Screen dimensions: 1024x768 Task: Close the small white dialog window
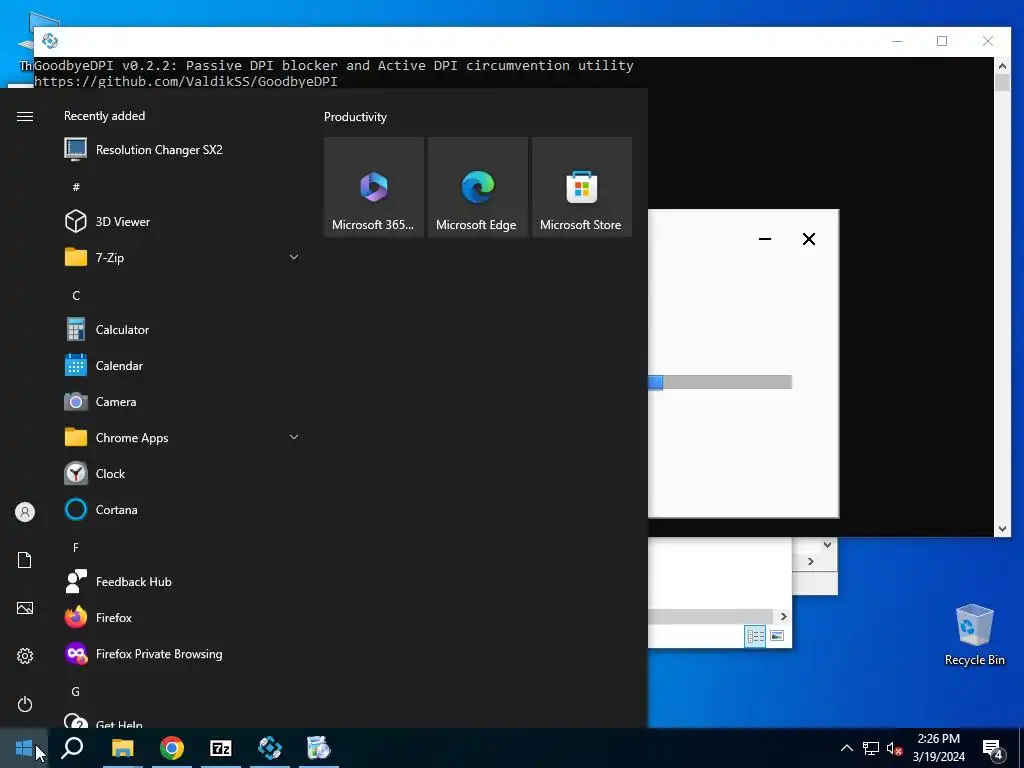pos(808,239)
